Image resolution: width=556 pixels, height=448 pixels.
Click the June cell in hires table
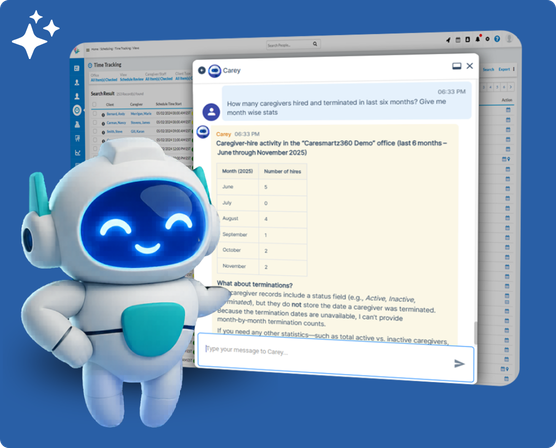click(x=238, y=187)
